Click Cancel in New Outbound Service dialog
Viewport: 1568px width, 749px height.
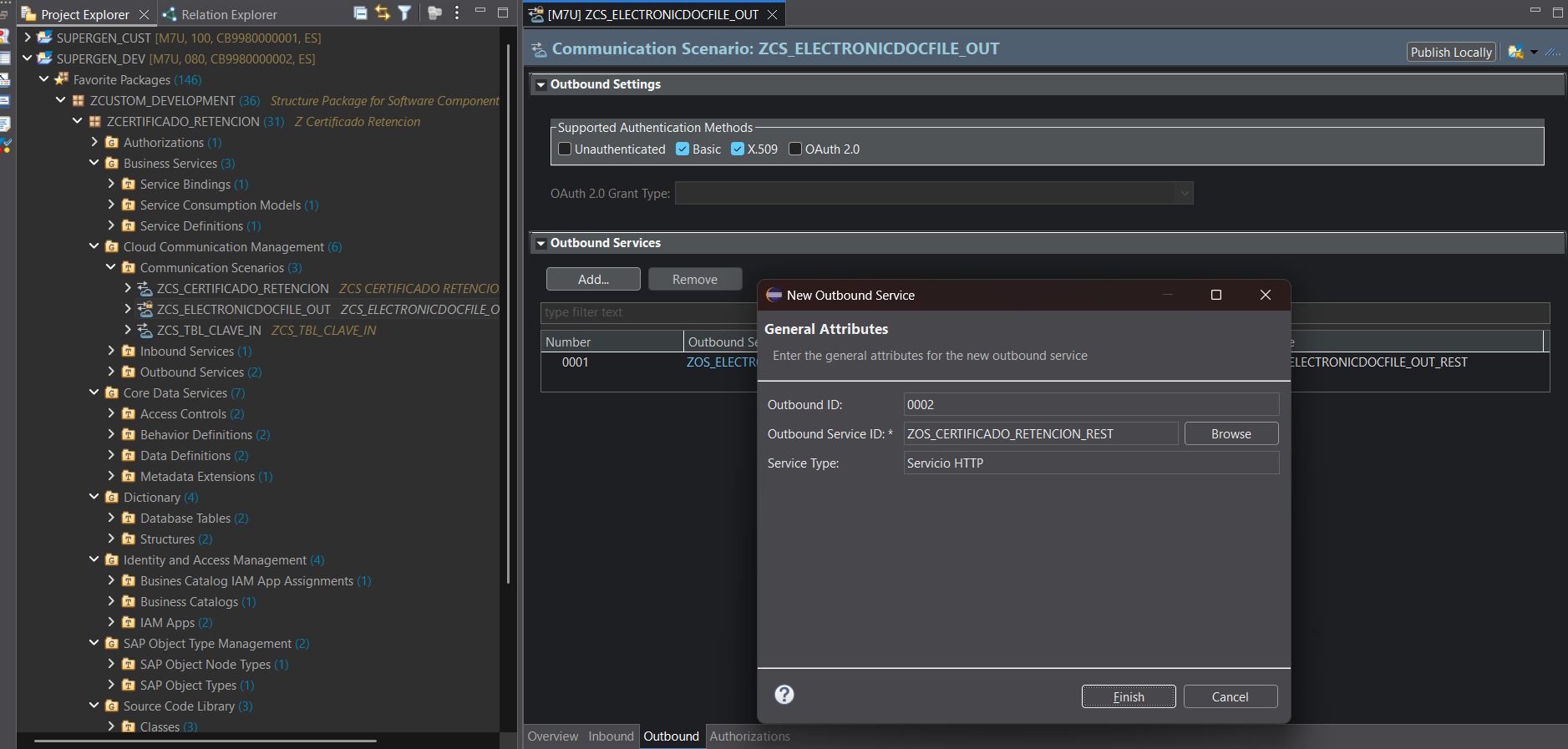pyautogui.click(x=1231, y=696)
